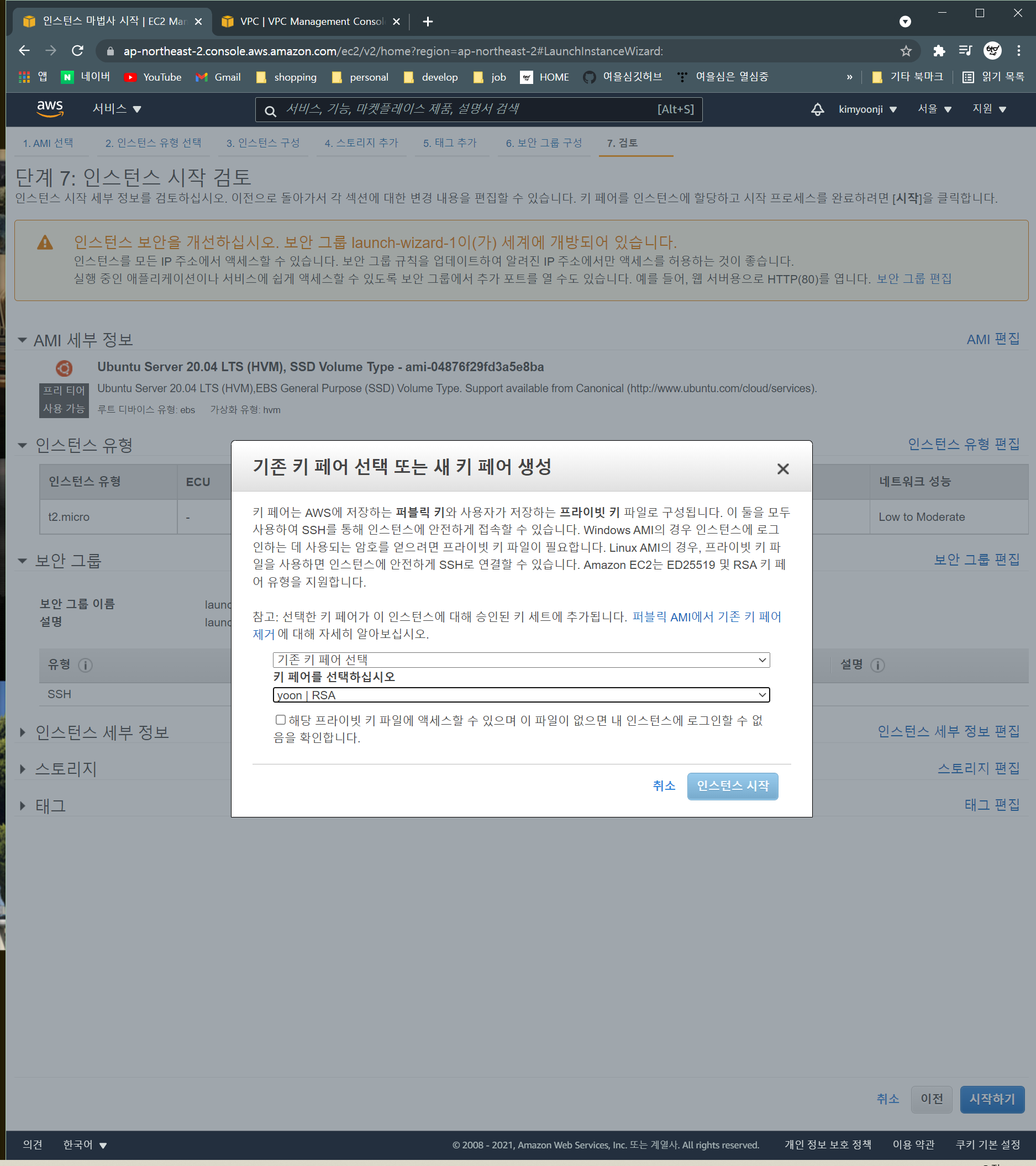Open the 기존 키 페어 선택 dropdown

(521, 660)
